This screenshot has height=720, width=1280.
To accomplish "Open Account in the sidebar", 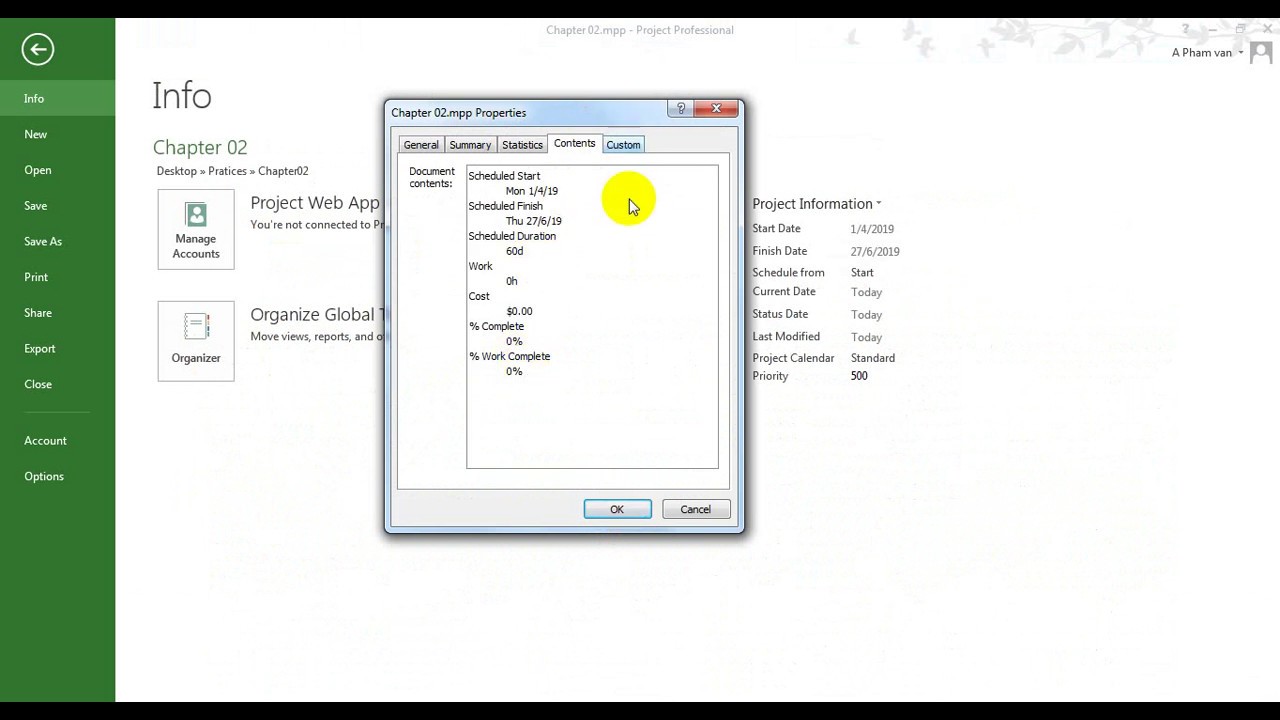I will click(x=58, y=441).
